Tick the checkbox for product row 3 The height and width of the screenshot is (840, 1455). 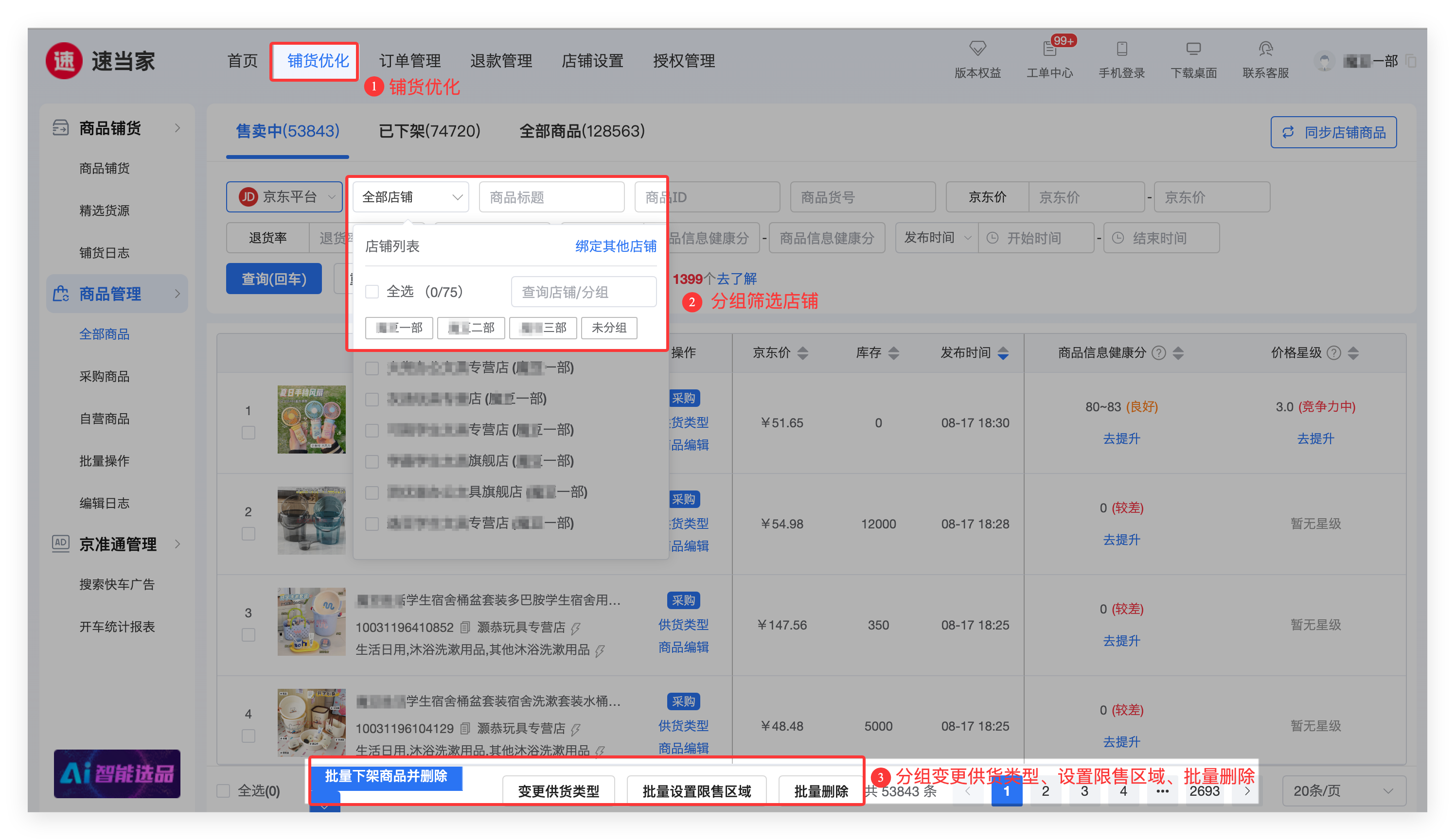(x=248, y=634)
